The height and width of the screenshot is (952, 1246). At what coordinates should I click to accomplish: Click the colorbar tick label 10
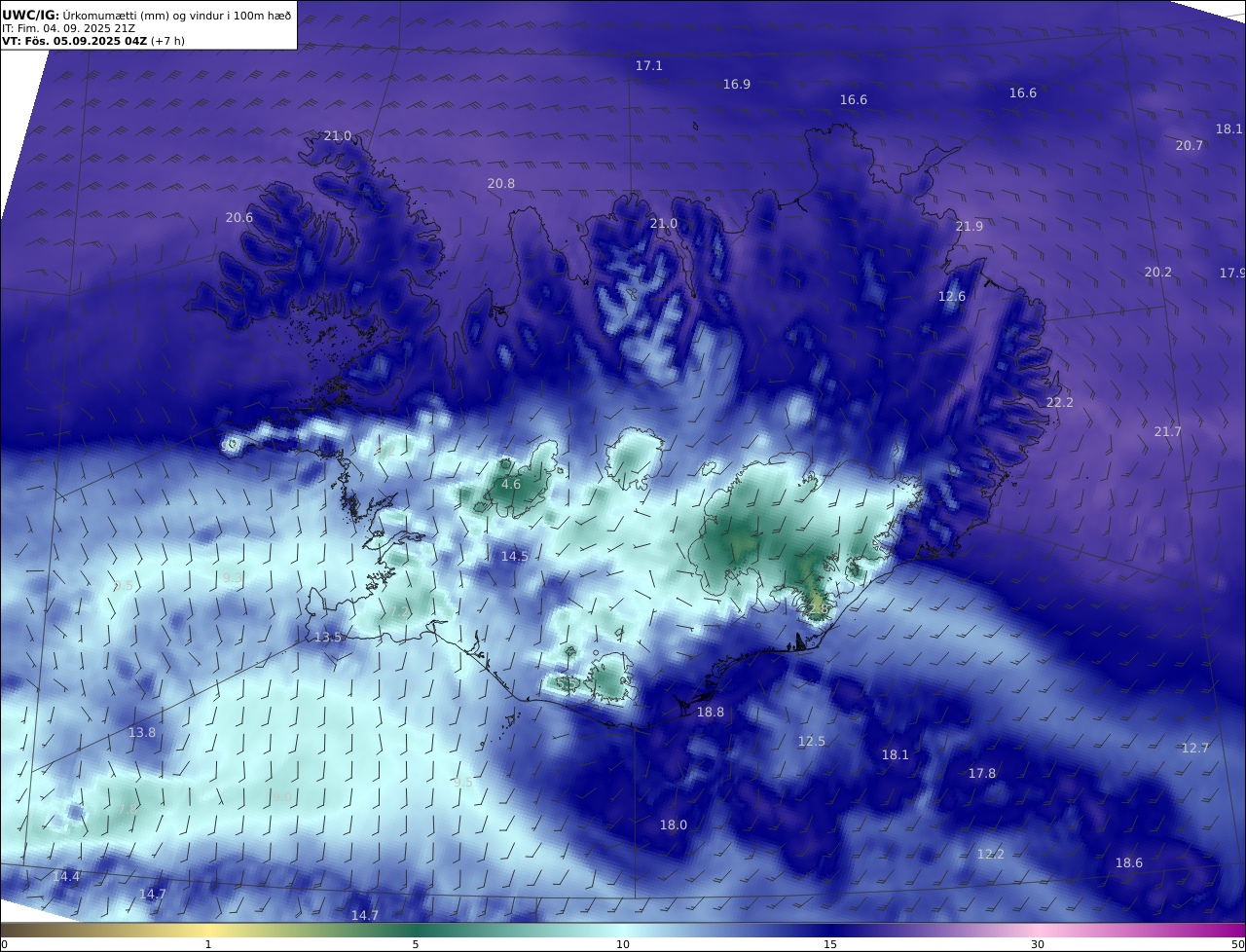pyautogui.click(x=623, y=944)
